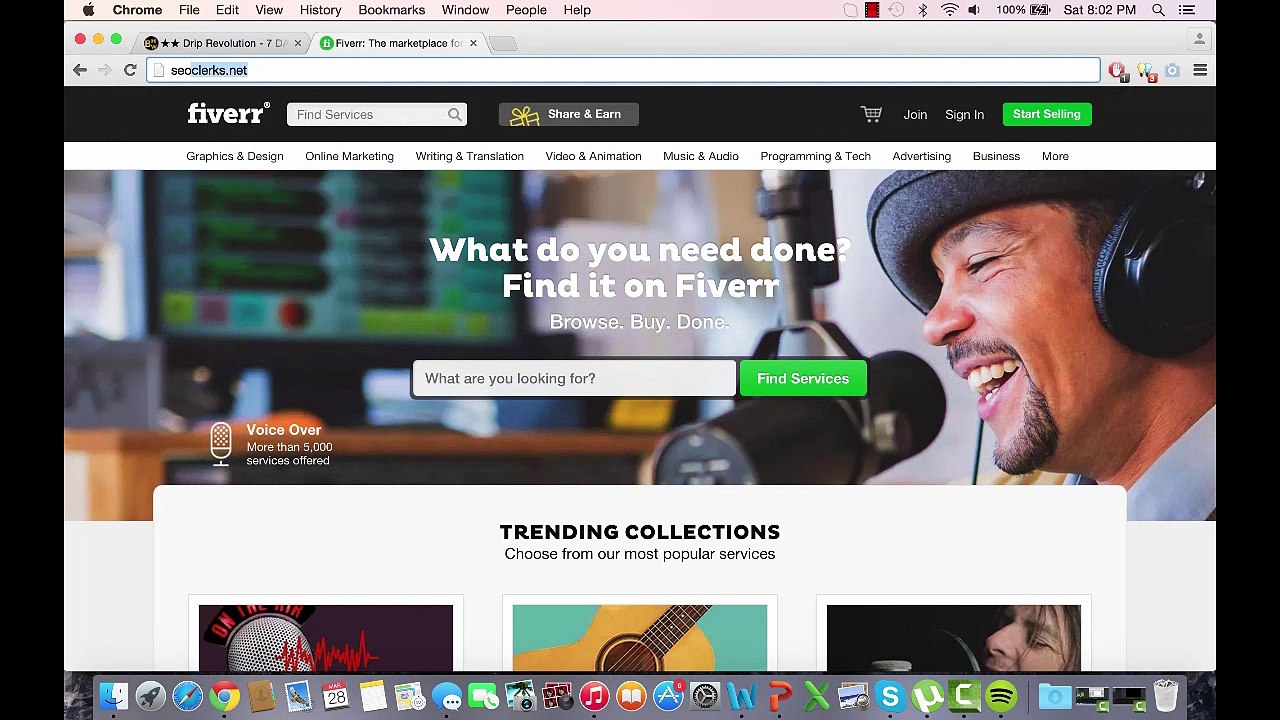This screenshot has height=720, width=1280.
Task: Click the Share & Earn button
Action: (x=569, y=114)
